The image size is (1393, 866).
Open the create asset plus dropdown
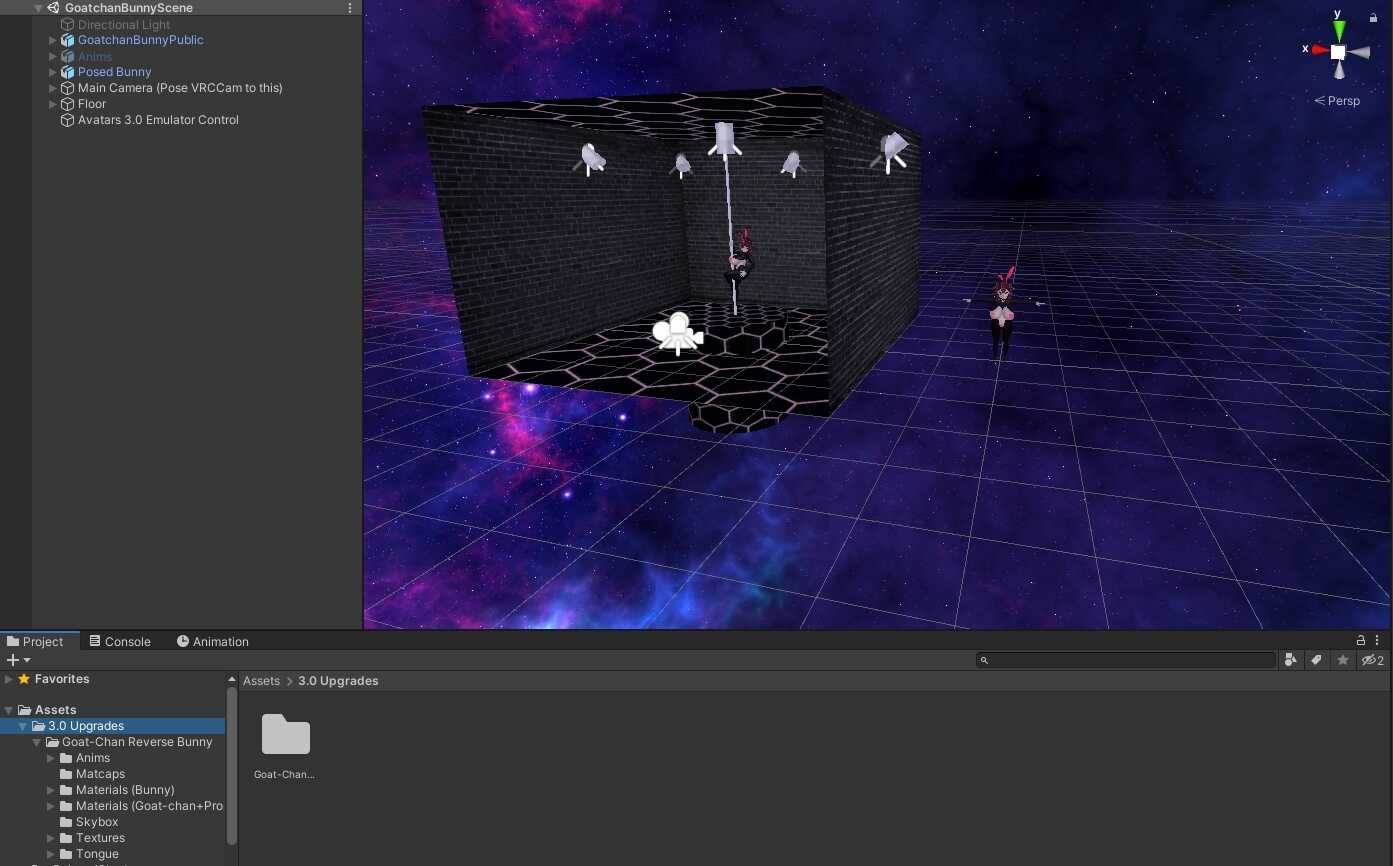tap(18, 660)
